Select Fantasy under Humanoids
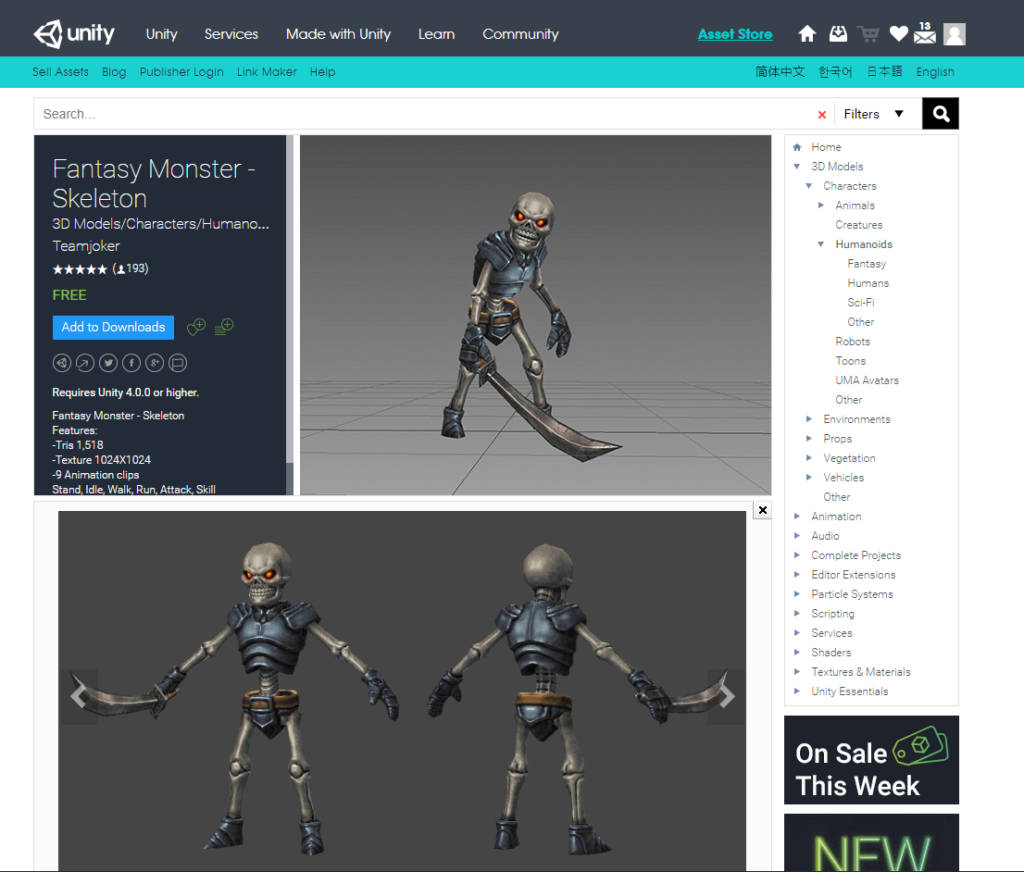Screen dimensions: 1024x872 pyautogui.click(x=867, y=264)
